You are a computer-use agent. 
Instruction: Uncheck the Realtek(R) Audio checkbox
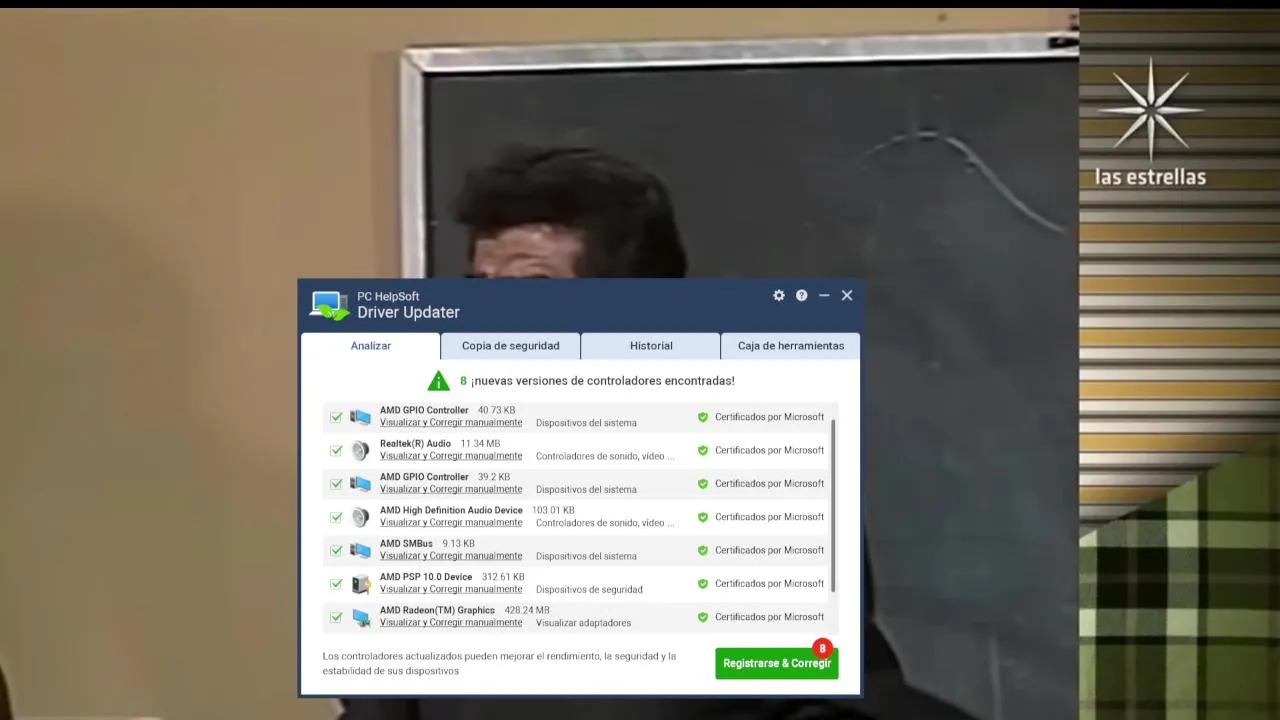pyautogui.click(x=336, y=451)
